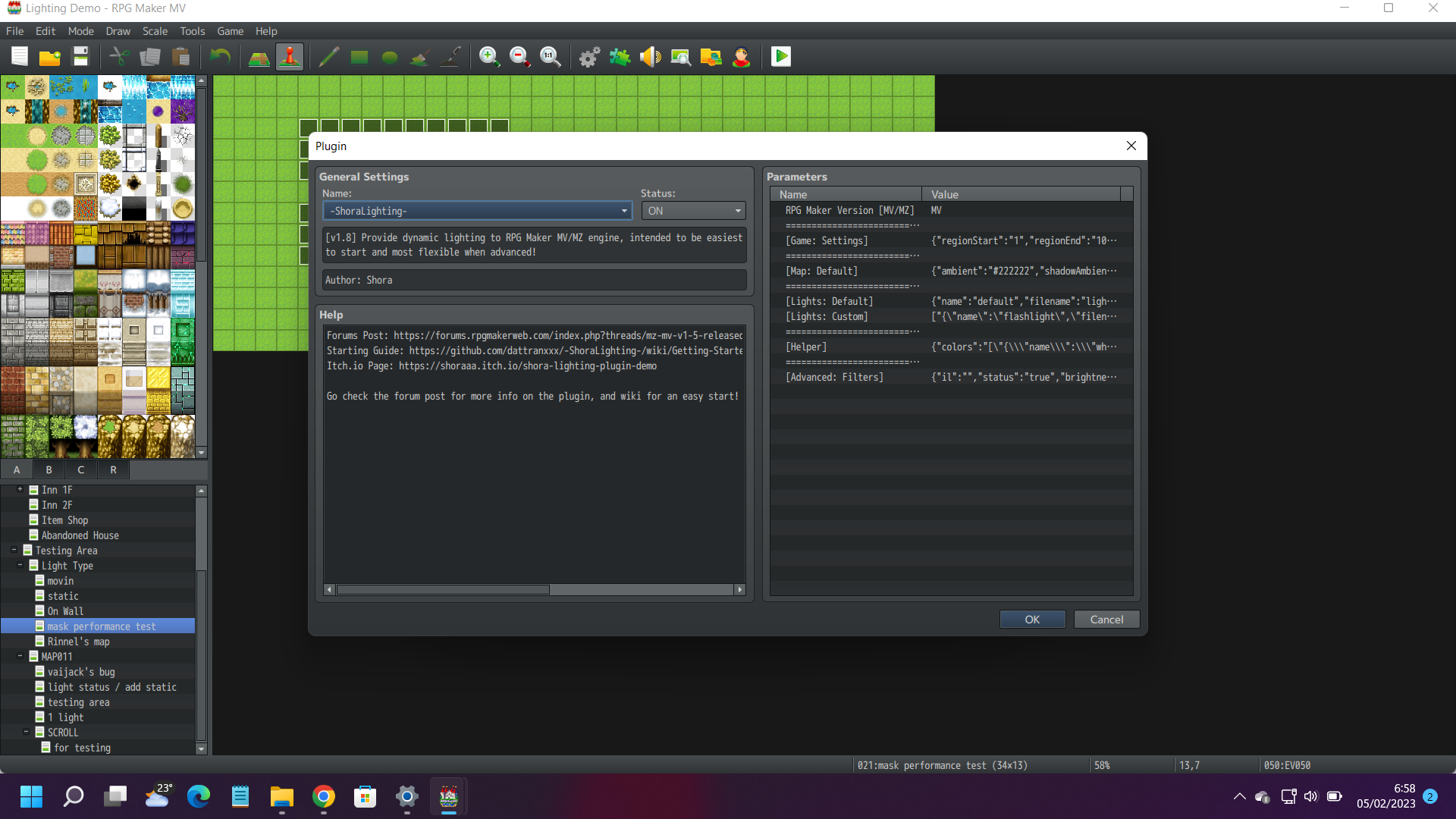
Task: Confirm plugin settings with OK
Action: point(1032,620)
